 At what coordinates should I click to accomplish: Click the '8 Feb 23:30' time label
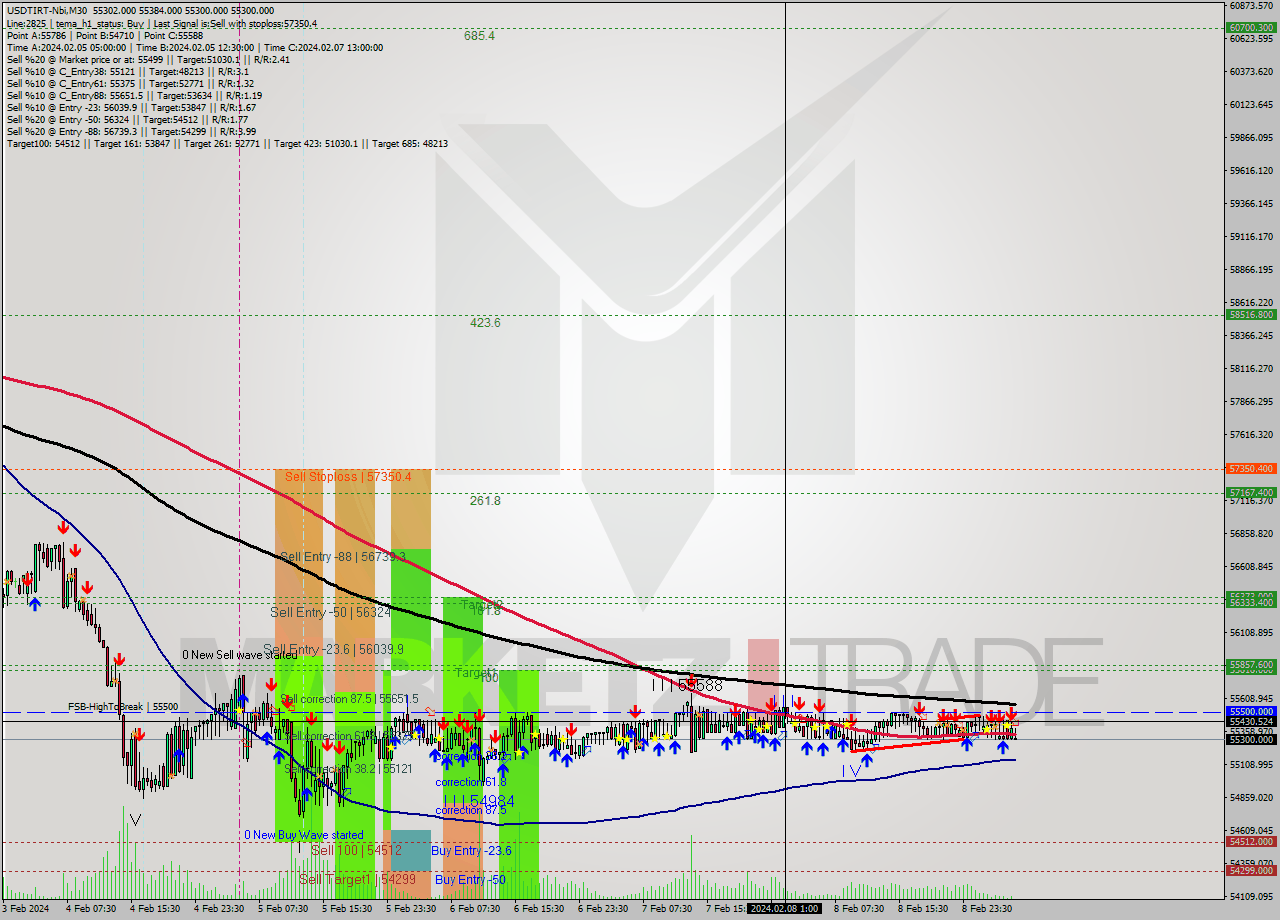(986, 909)
